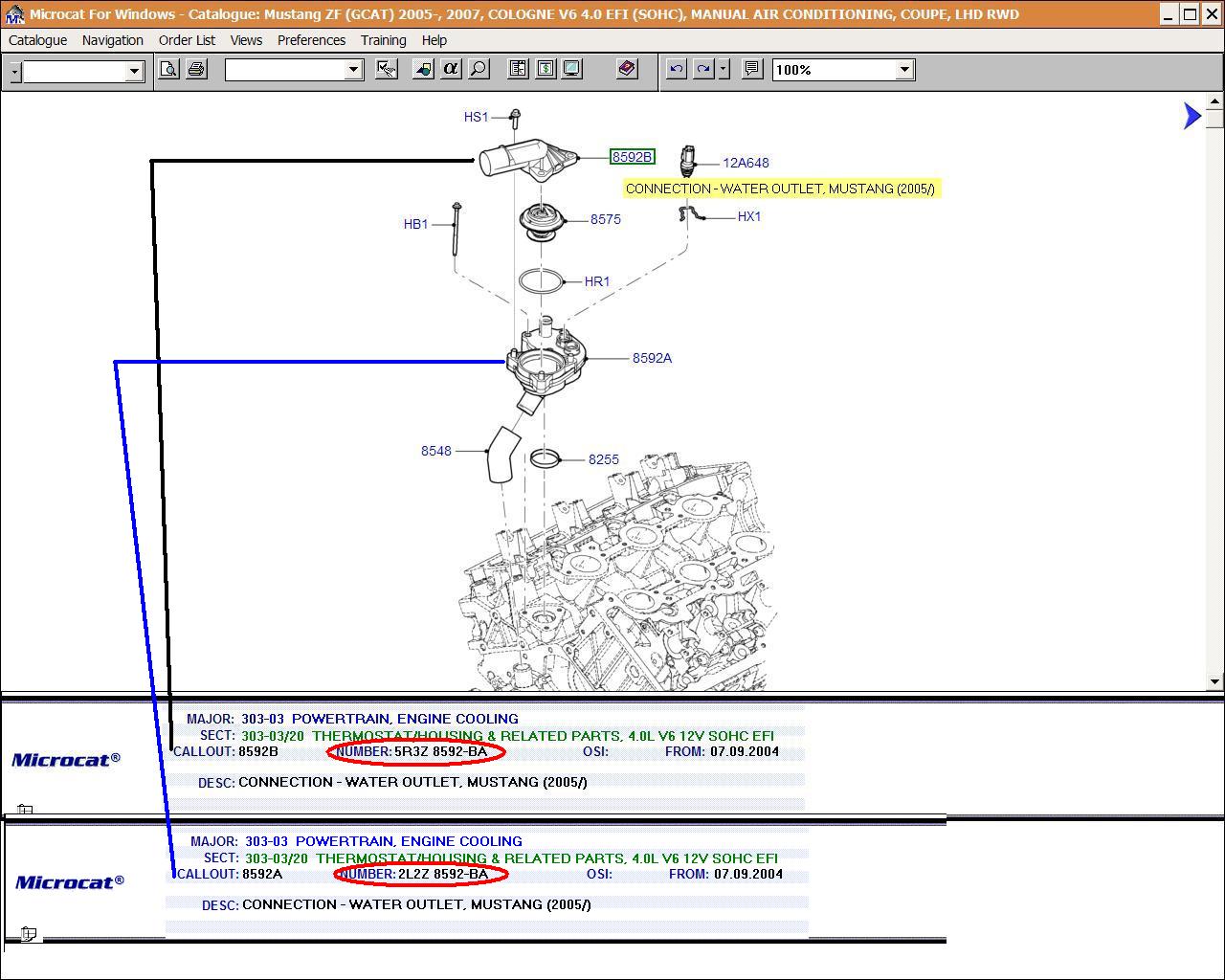Click the monitor screen toolbar icon
Viewport: 1225px width, 980px height.
coord(571,69)
